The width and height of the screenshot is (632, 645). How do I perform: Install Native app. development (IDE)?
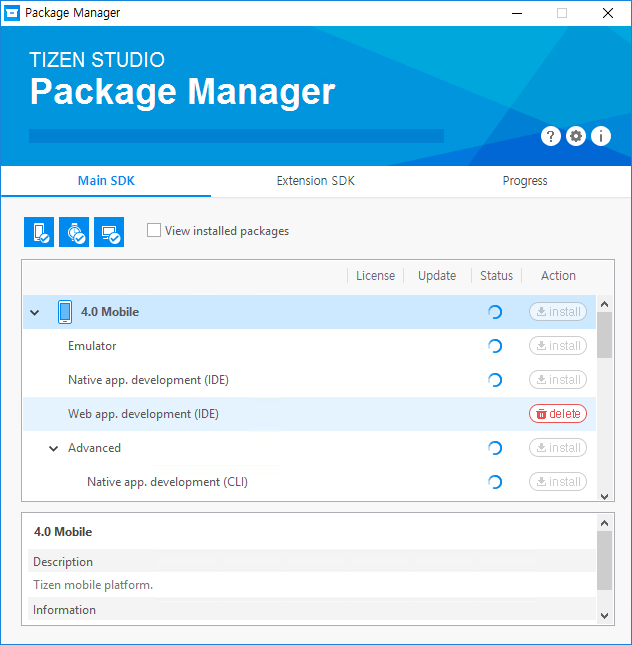(558, 380)
